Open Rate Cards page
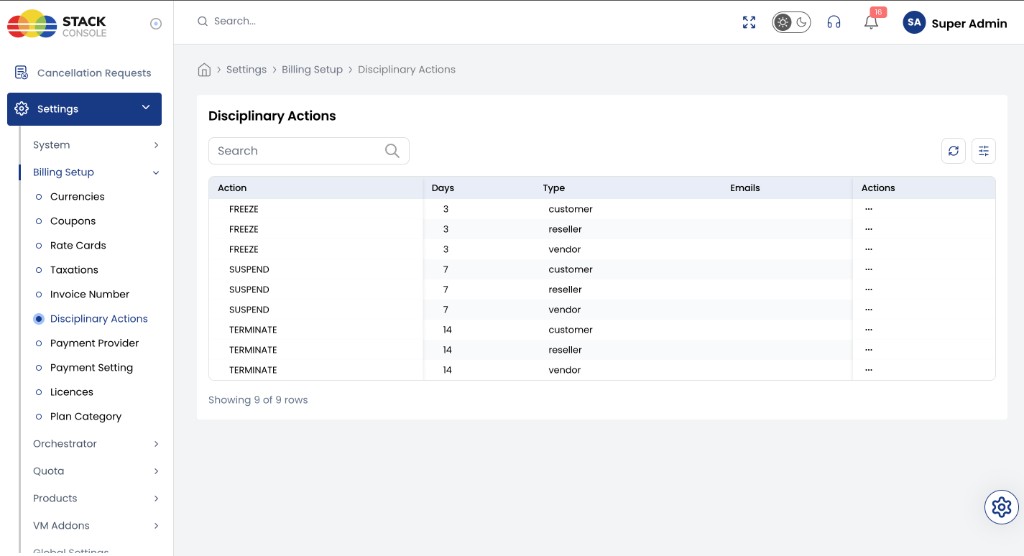1024x556 pixels. pos(78,246)
